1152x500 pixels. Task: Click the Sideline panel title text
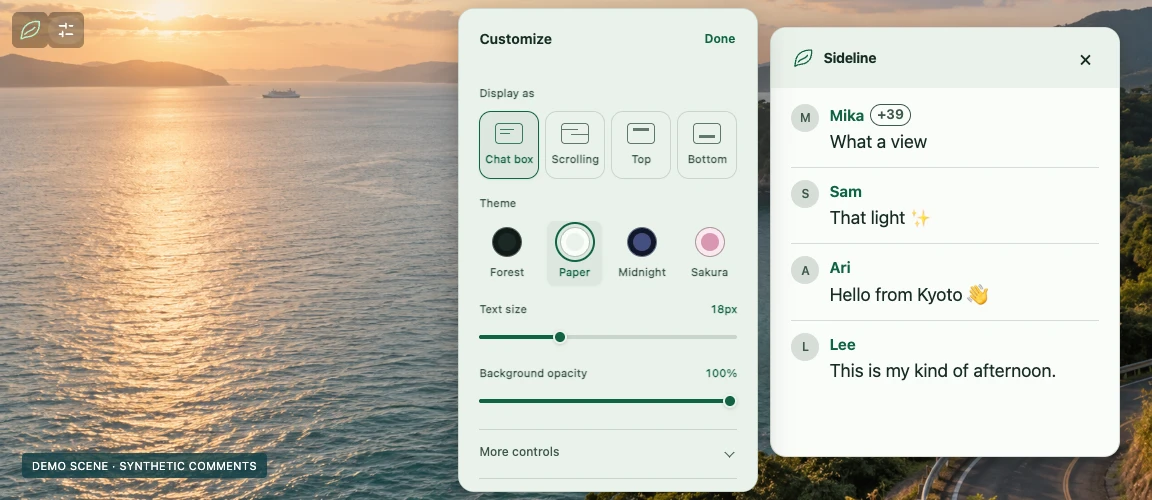(x=849, y=58)
